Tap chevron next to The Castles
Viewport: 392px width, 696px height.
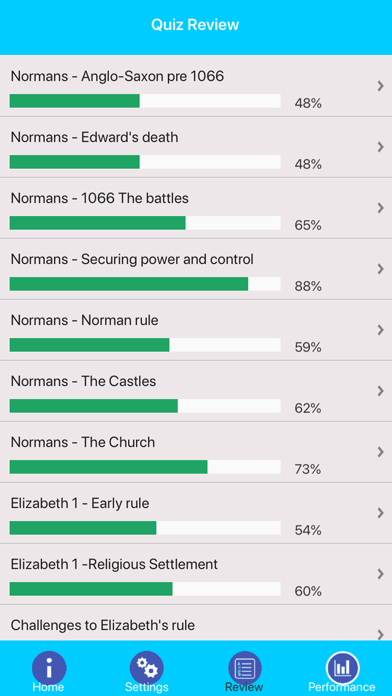point(380,391)
